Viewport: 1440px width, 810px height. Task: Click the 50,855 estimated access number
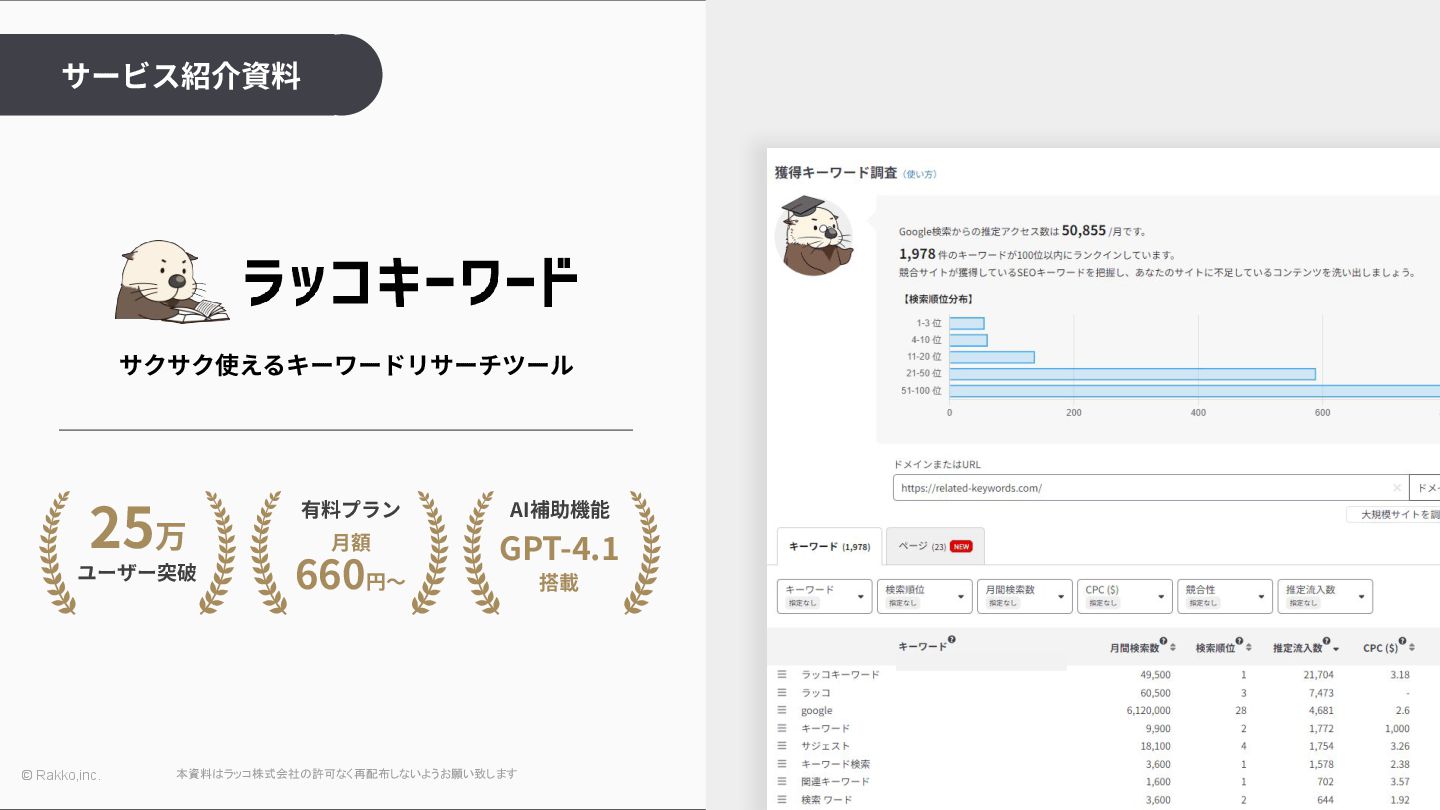click(1084, 230)
